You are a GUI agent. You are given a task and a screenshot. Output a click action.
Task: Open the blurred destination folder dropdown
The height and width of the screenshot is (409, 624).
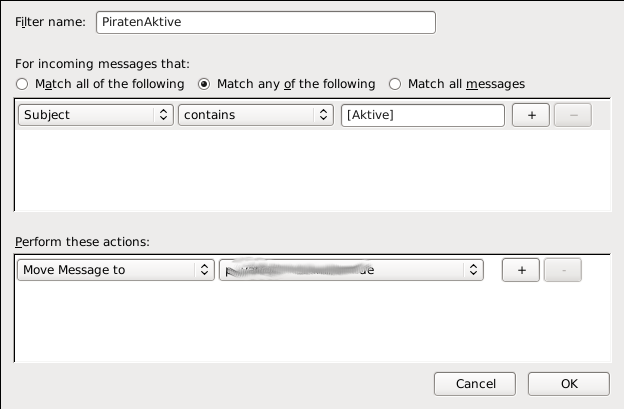tap(351, 270)
